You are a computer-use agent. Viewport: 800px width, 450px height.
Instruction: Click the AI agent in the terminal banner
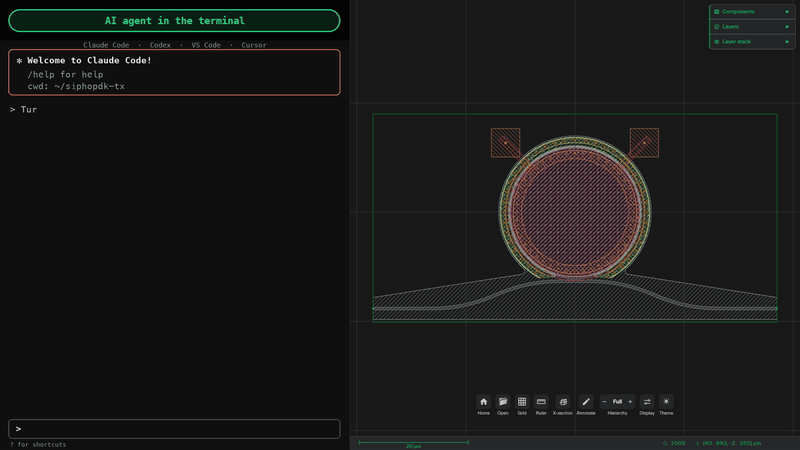point(174,20)
